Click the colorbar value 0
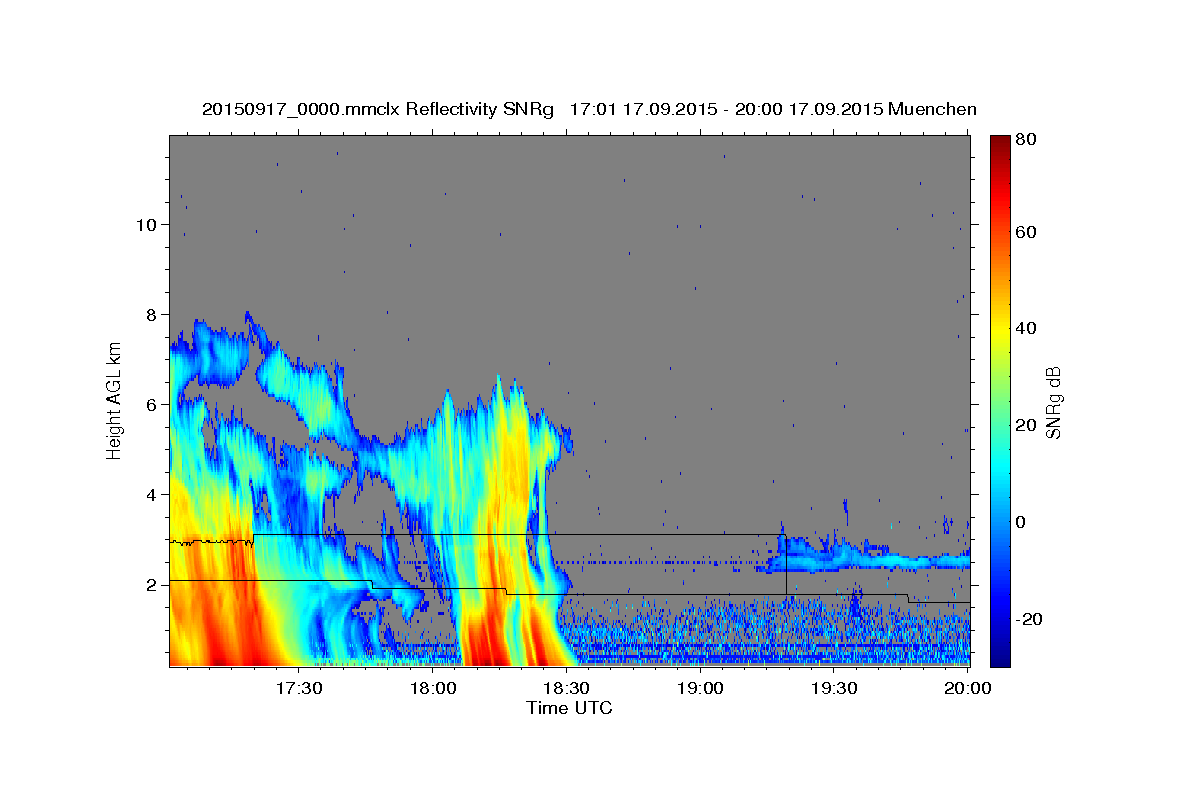This screenshot has height=800, width=1200. [1022, 522]
